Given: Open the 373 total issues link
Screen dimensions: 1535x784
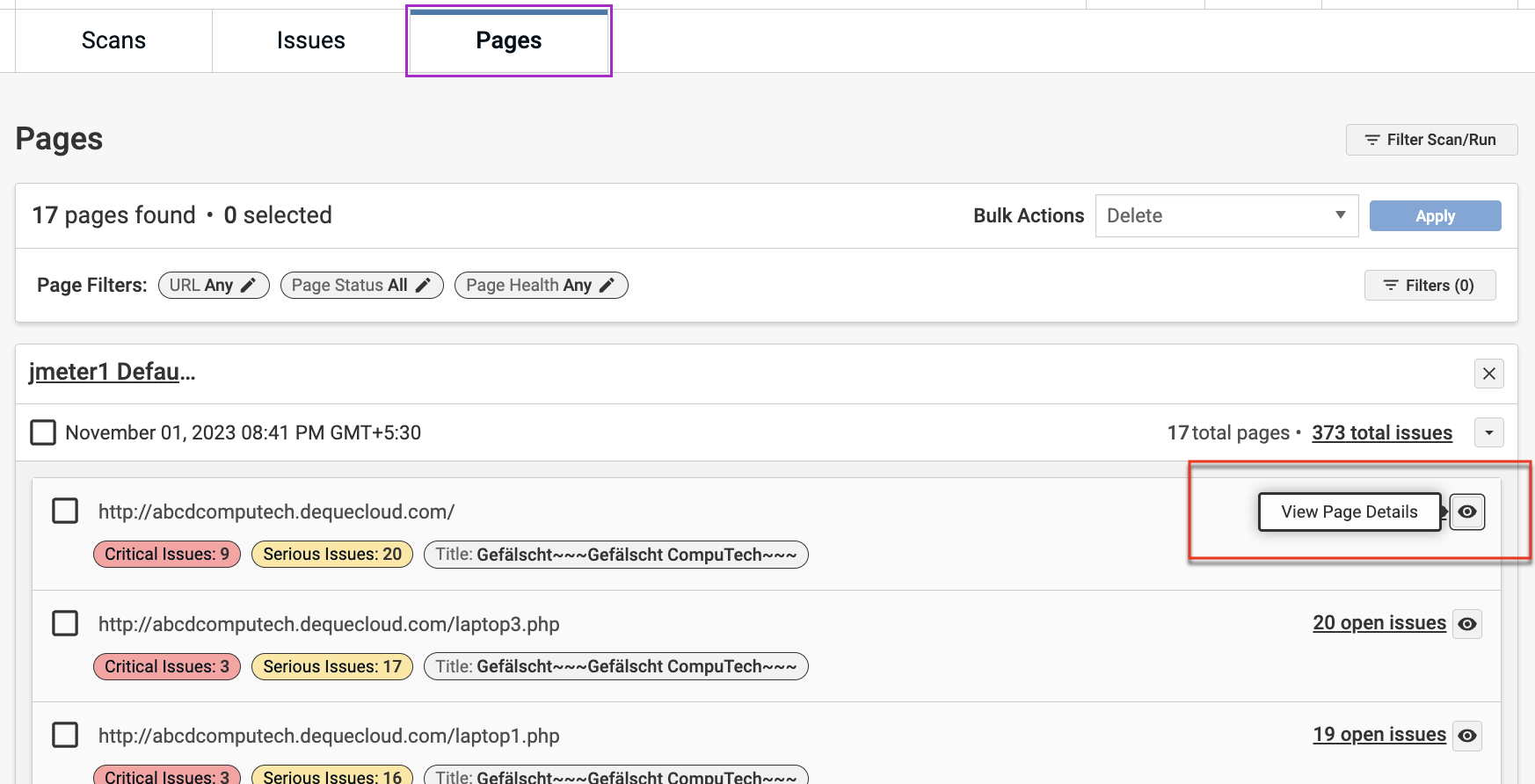Looking at the screenshot, I should coord(1381,432).
